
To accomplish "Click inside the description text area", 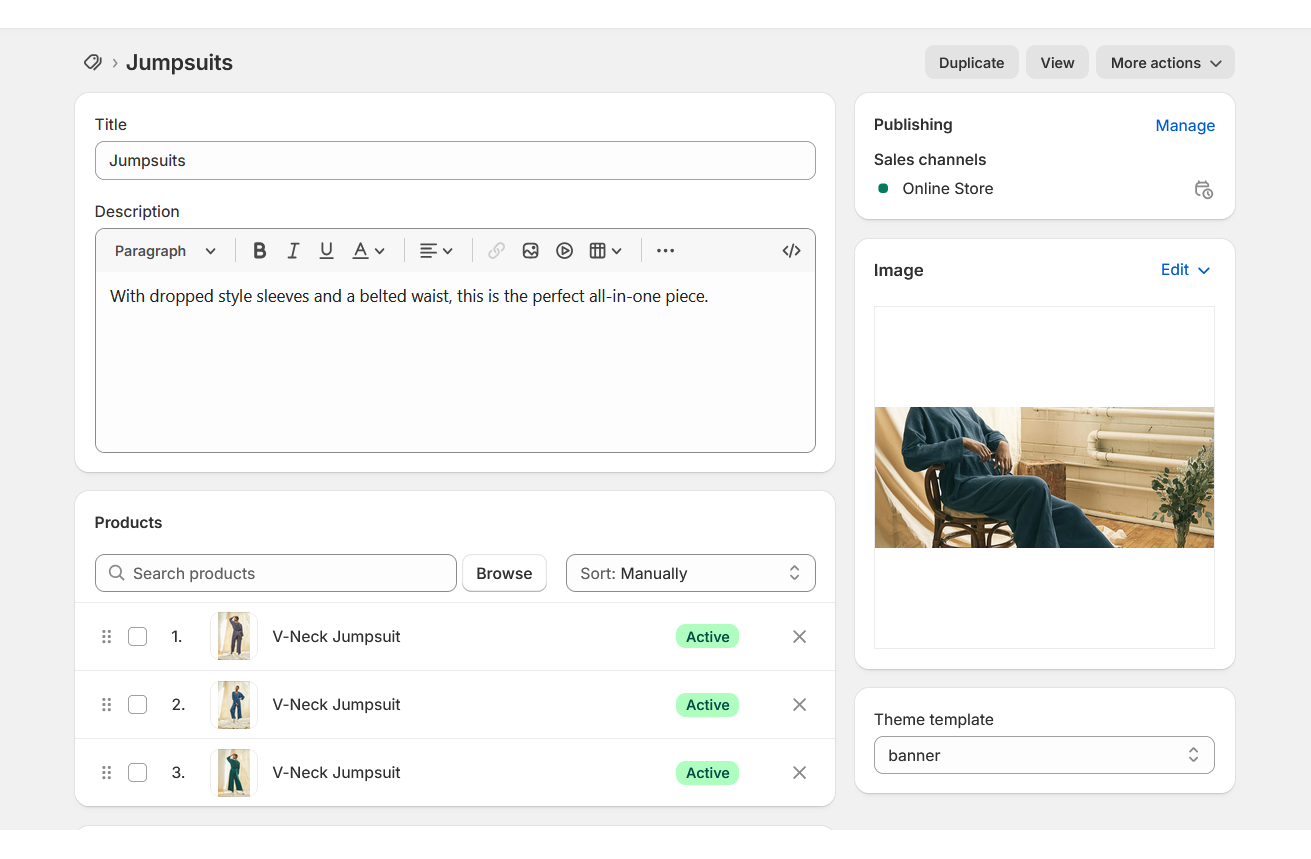I will click(455, 362).
